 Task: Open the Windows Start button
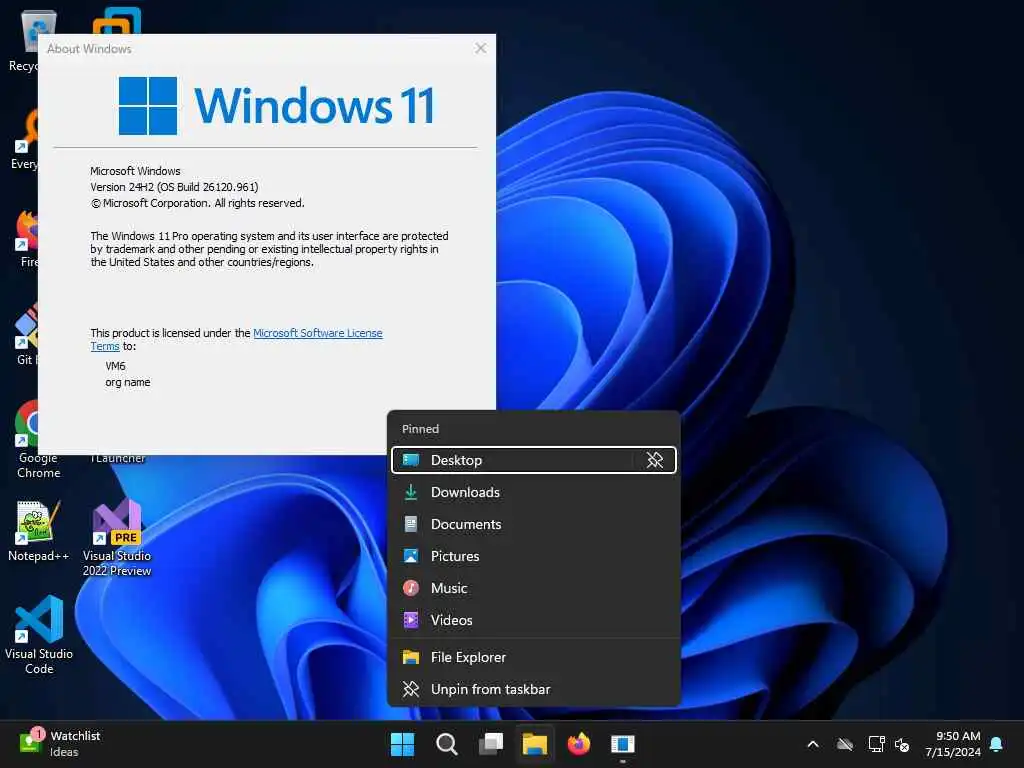[x=402, y=744]
